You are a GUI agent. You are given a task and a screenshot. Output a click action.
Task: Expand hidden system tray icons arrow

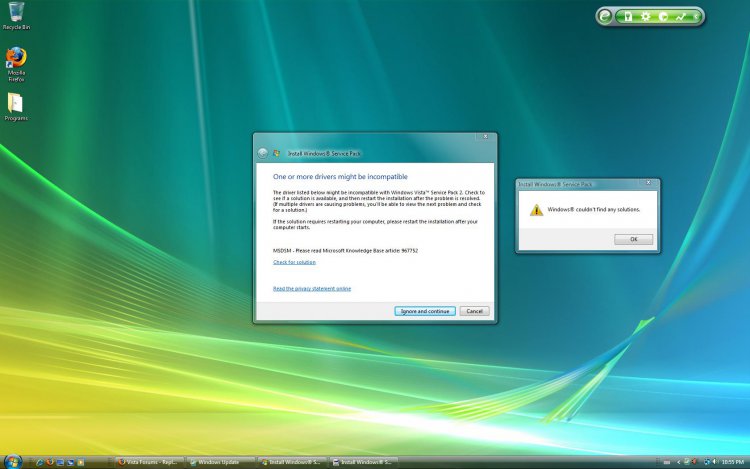coord(678,462)
